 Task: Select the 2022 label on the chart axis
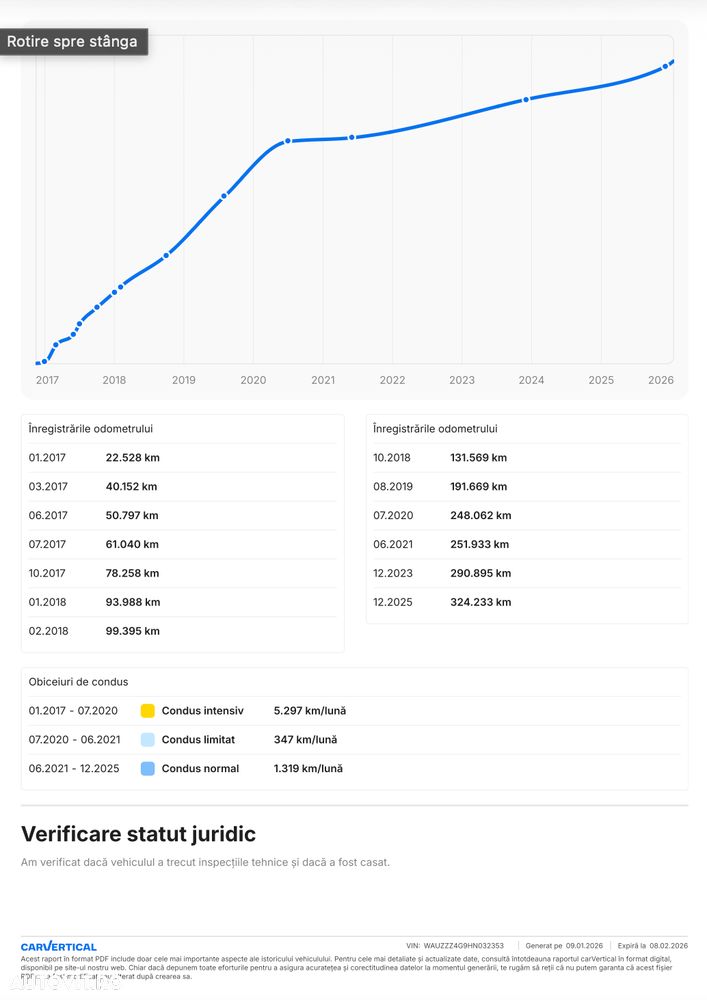tap(392, 380)
